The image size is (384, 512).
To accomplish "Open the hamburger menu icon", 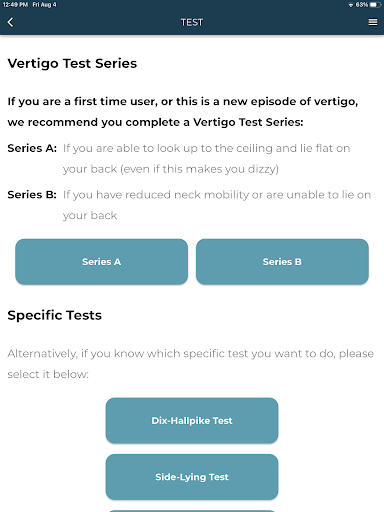I will pos(373,22).
